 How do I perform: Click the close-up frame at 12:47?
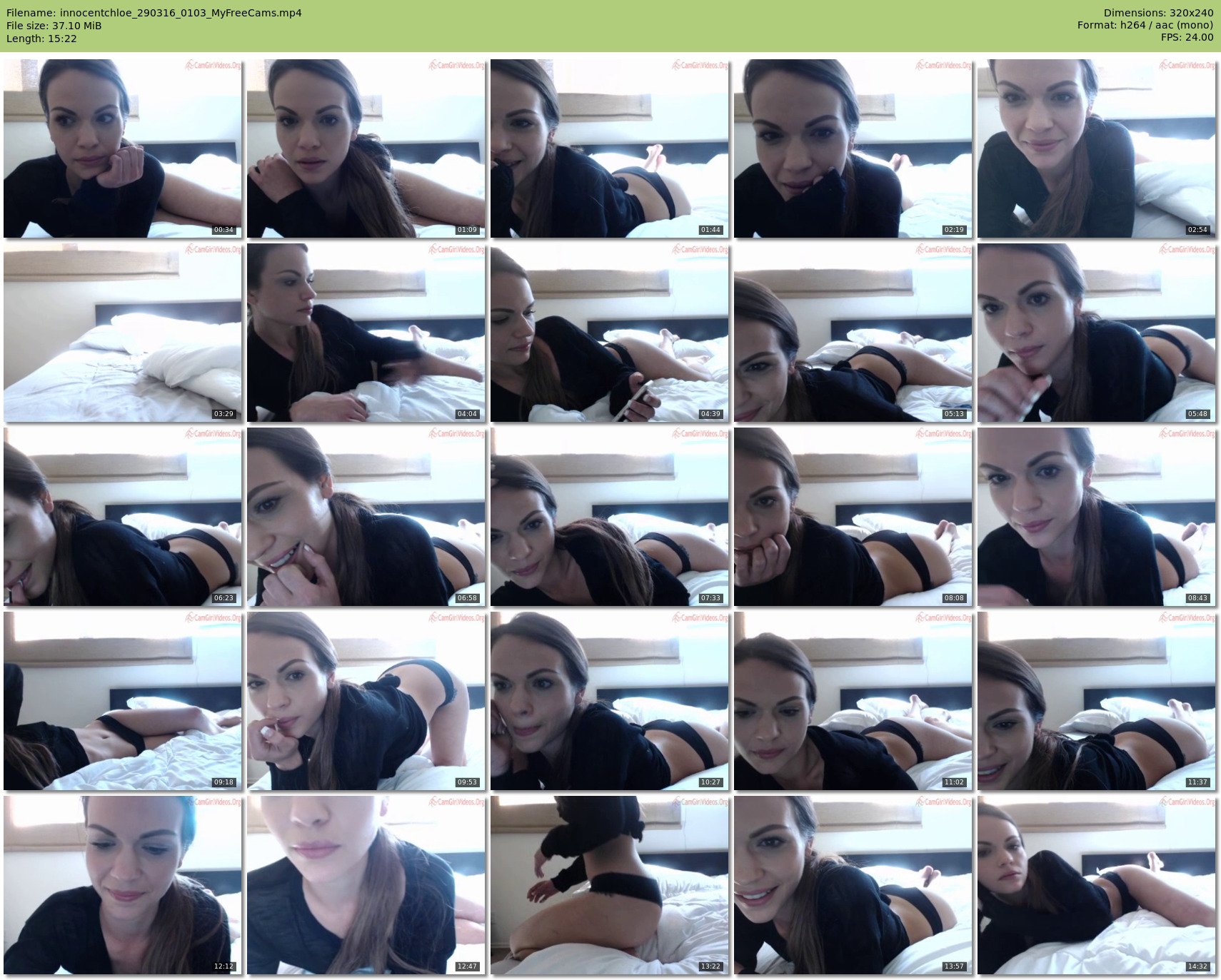pyautogui.click(x=366, y=885)
